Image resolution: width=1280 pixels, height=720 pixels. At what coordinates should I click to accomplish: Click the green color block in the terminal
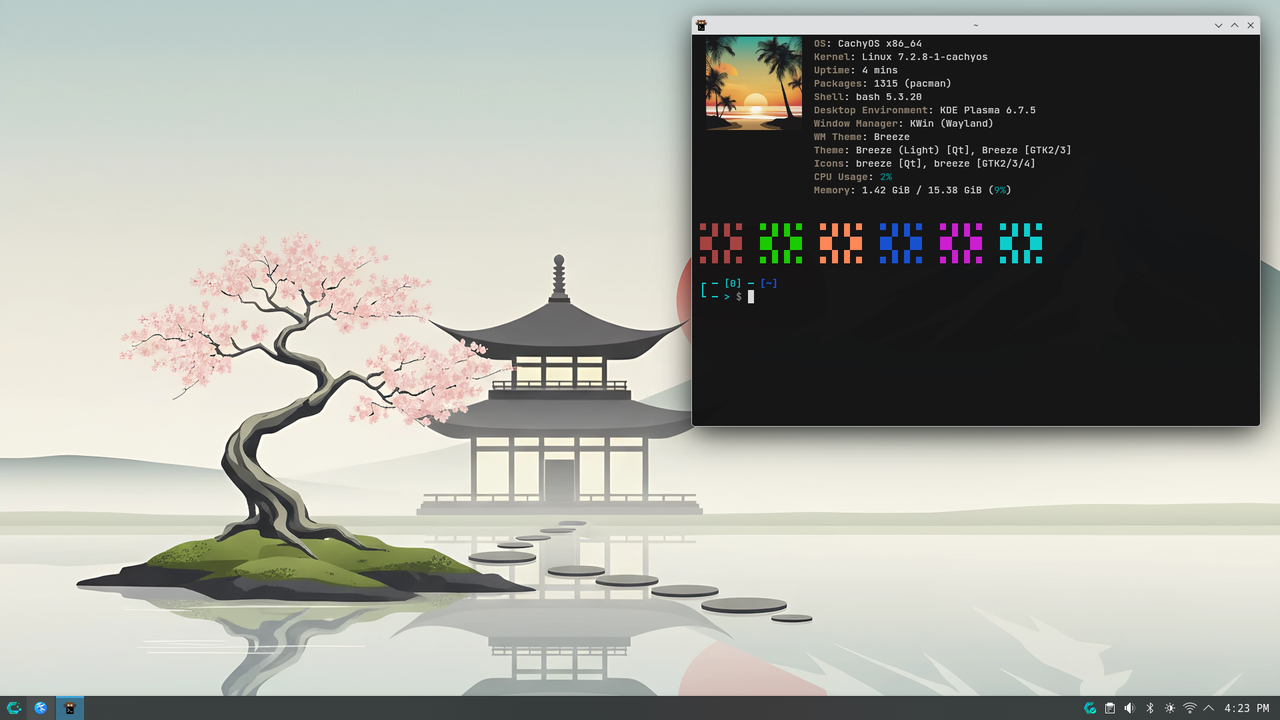781,243
